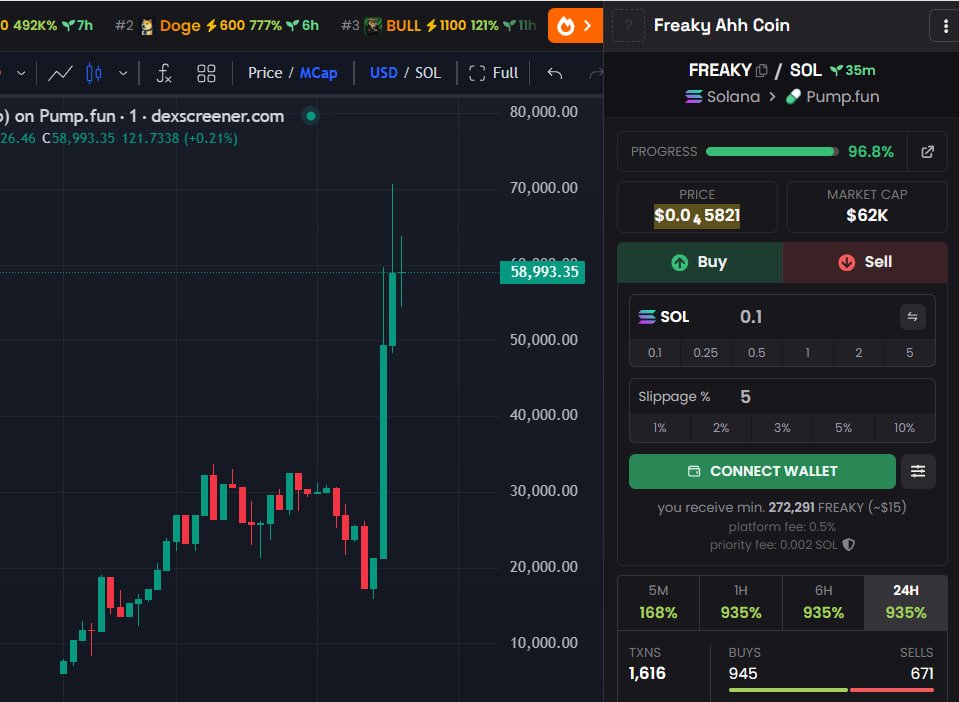Screen dimensions: 959x702
Task: Open the #2 Doge trending token
Action: 217,26
